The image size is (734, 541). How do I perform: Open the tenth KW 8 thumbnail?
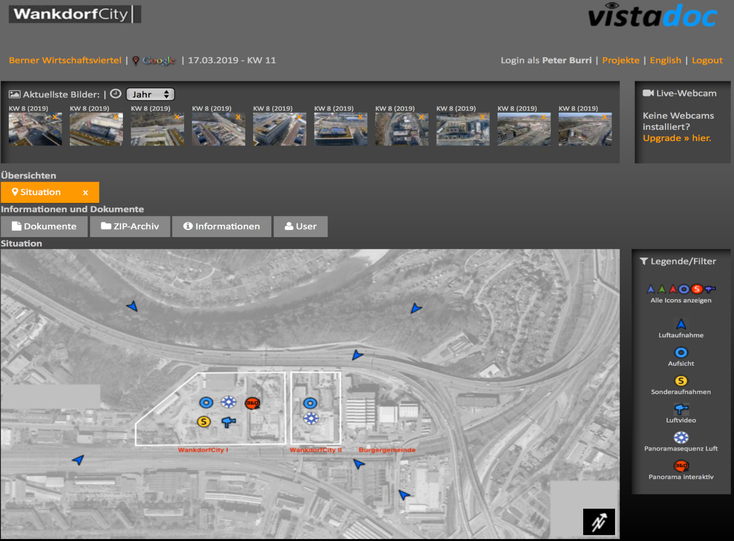coord(585,129)
